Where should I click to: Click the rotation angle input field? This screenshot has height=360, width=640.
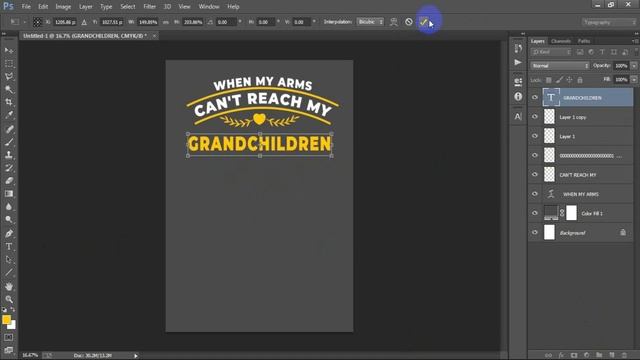227,22
